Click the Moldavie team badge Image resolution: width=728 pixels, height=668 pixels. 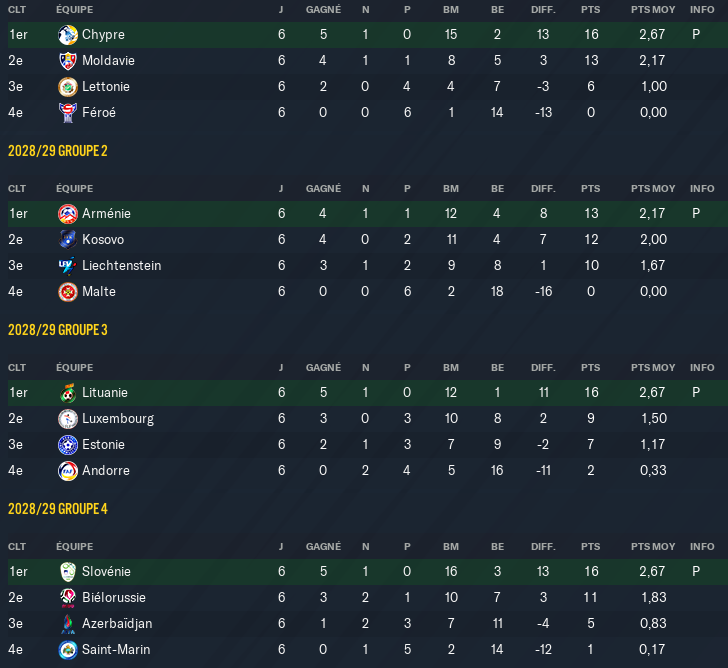[x=68, y=61]
